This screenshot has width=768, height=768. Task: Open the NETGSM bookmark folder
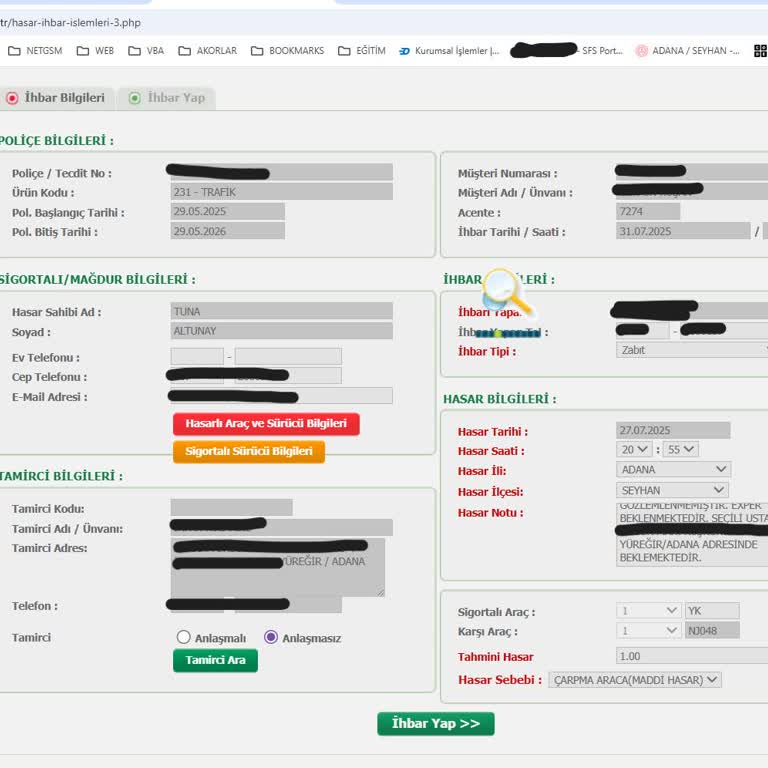pyautogui.click(x=35, y=51)
